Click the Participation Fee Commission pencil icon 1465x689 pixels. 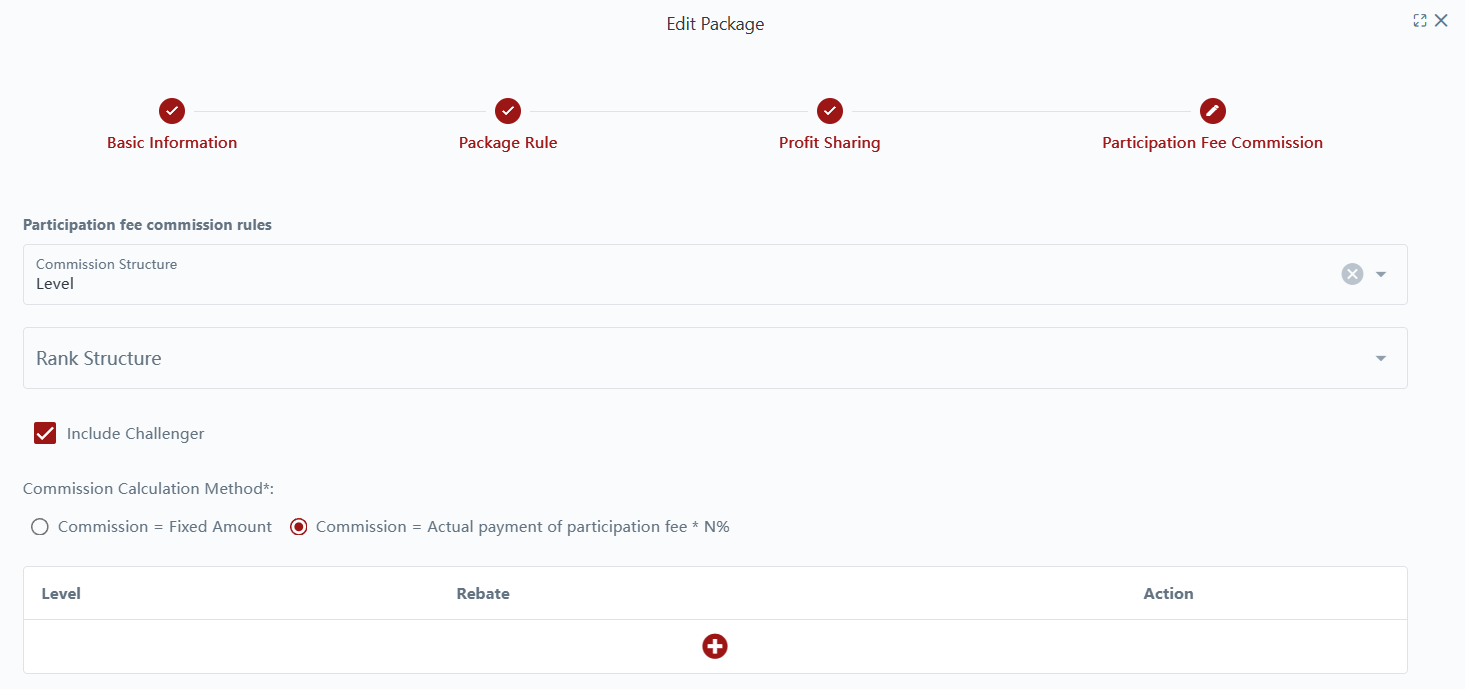click(1212, 111)
